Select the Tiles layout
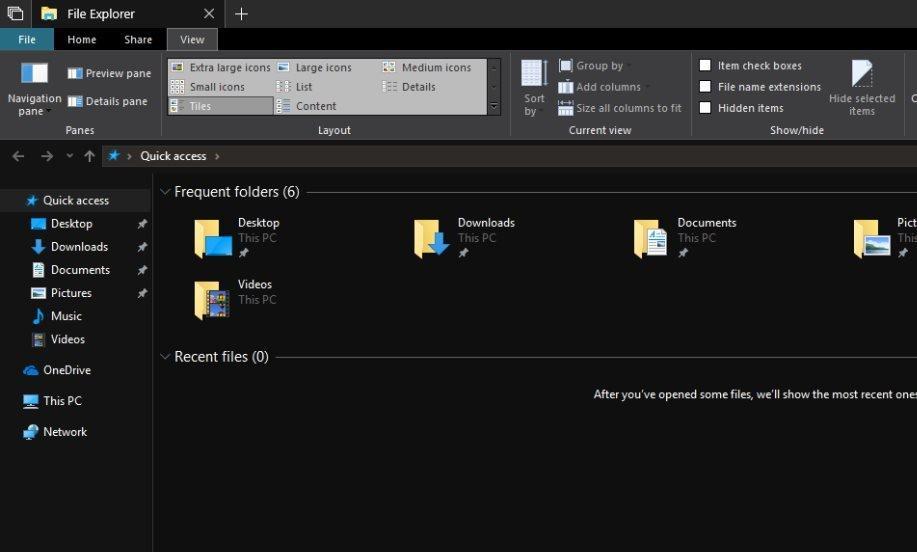Screen dimensions: 917x552 point(220,106)
